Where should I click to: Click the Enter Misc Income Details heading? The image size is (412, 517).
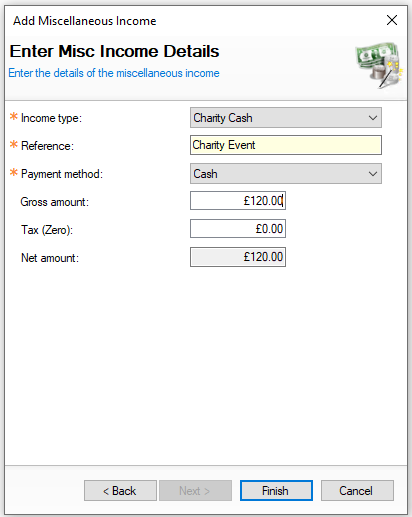coord(114,51)
